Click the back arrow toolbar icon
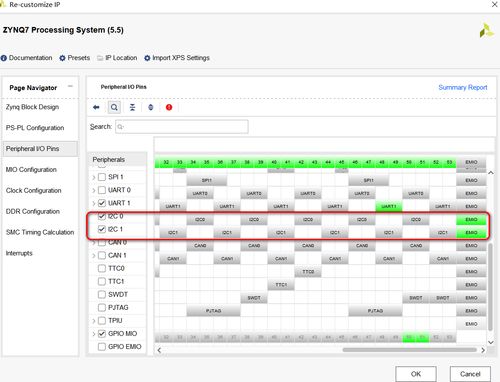The image size is (500, 382). point(96,107)
